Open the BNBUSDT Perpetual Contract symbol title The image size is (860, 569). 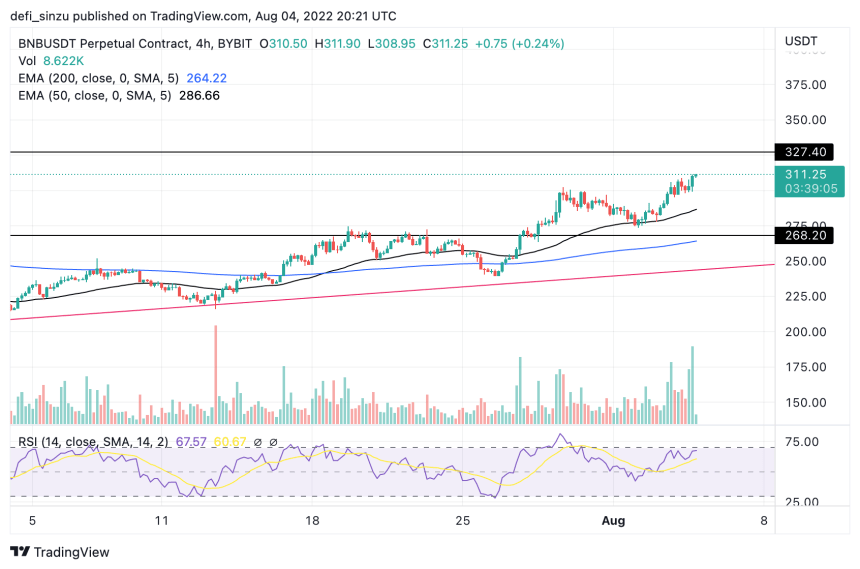click(104, 43)
